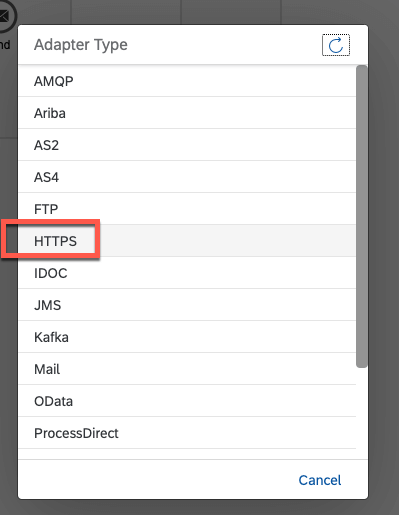The width and height of the screenshot is (399, 515).
Task: Select the JMS adapter type
Action: tap(187, 305)
